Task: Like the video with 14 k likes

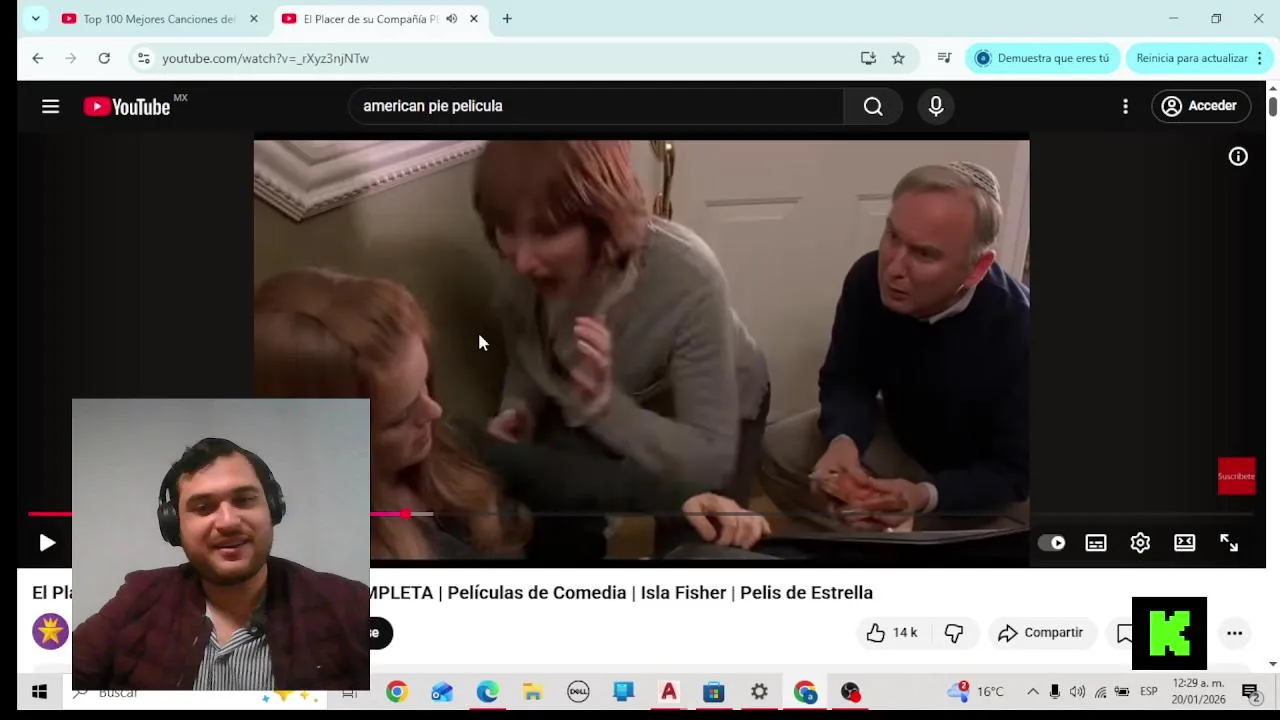Action: 891,633
